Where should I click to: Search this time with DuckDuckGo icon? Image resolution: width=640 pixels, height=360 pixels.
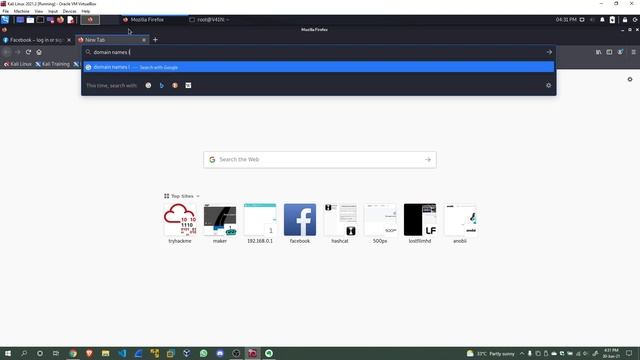[x=175, y=85]
